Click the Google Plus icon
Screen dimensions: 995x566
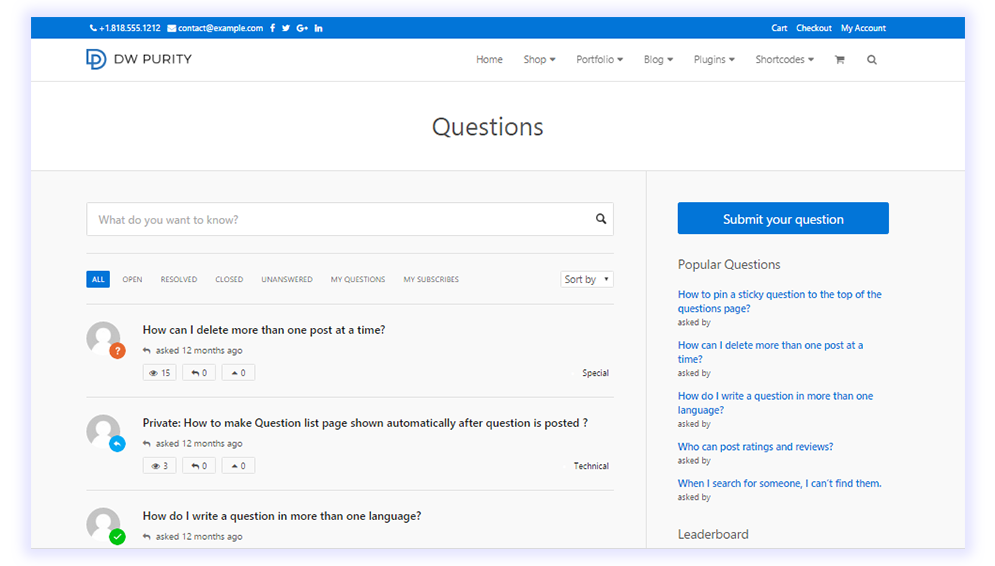tap(302, 28)
